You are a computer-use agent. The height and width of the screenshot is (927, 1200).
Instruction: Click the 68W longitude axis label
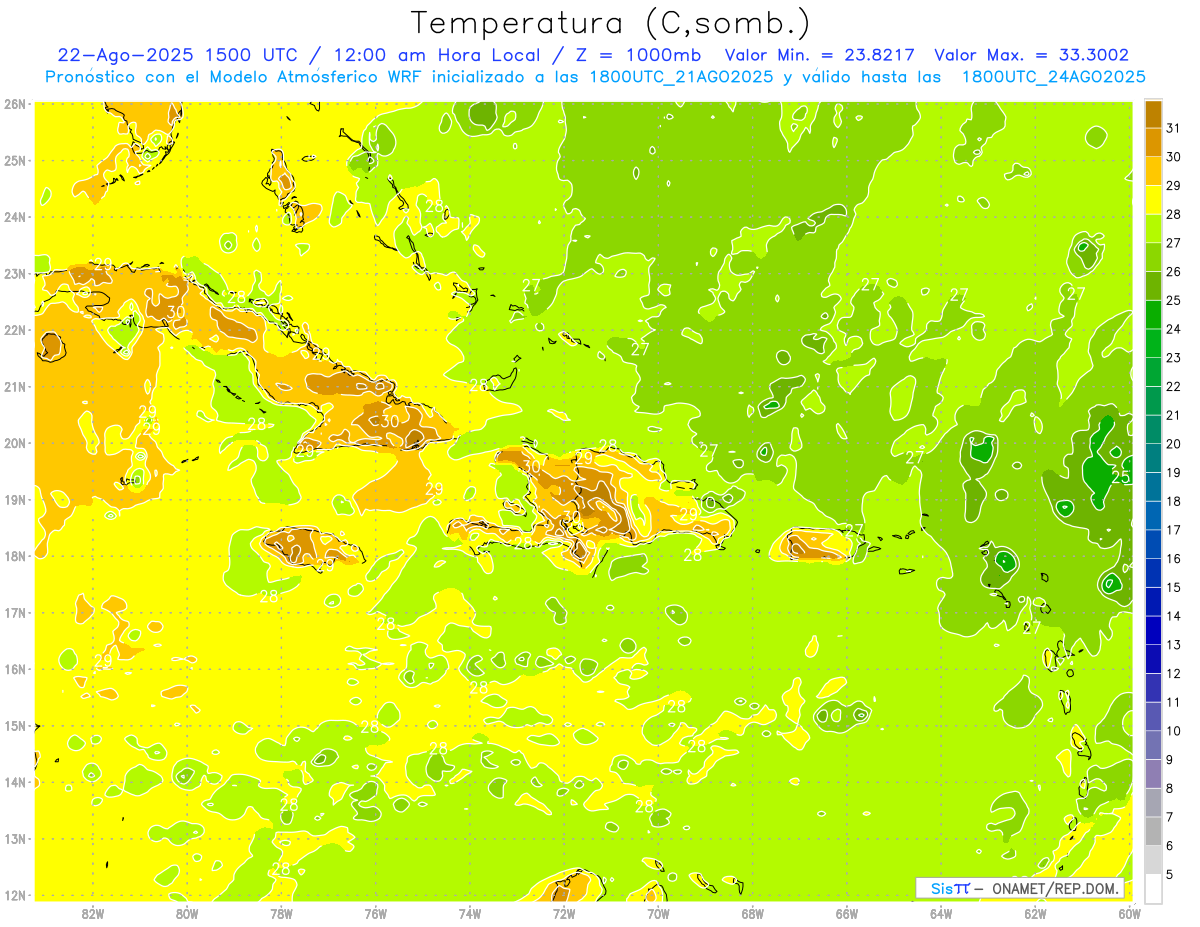pos(753,913)
